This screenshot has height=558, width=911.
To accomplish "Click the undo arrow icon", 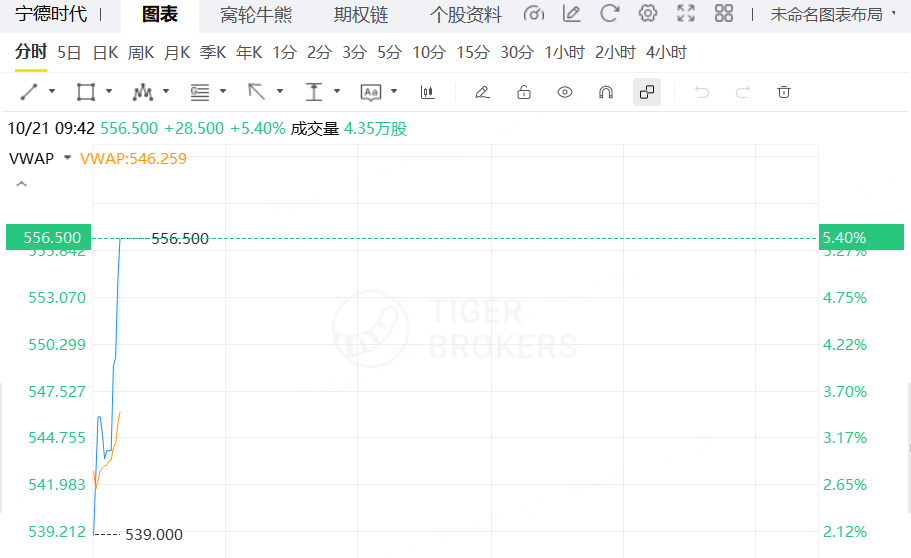I will [702, 92].
